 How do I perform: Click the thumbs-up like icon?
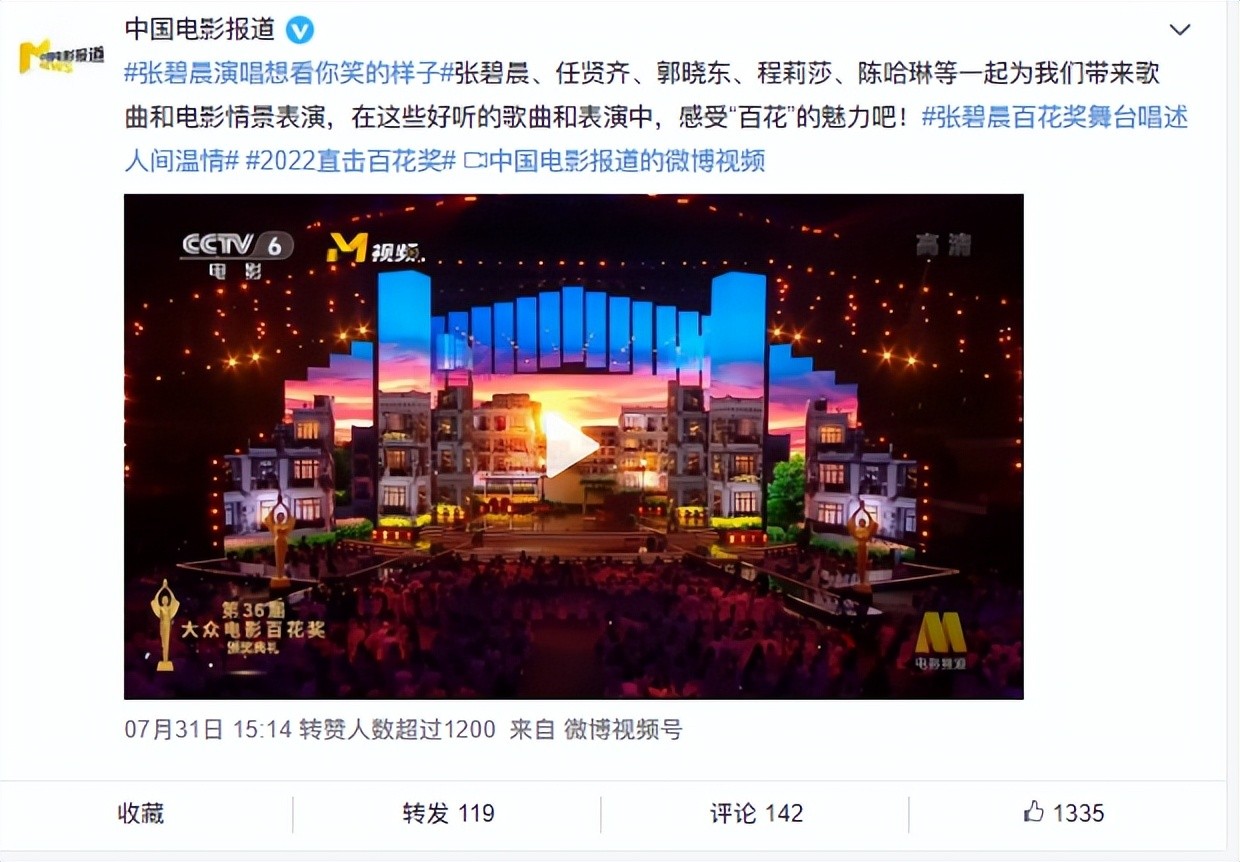(x=1034, y=812)
